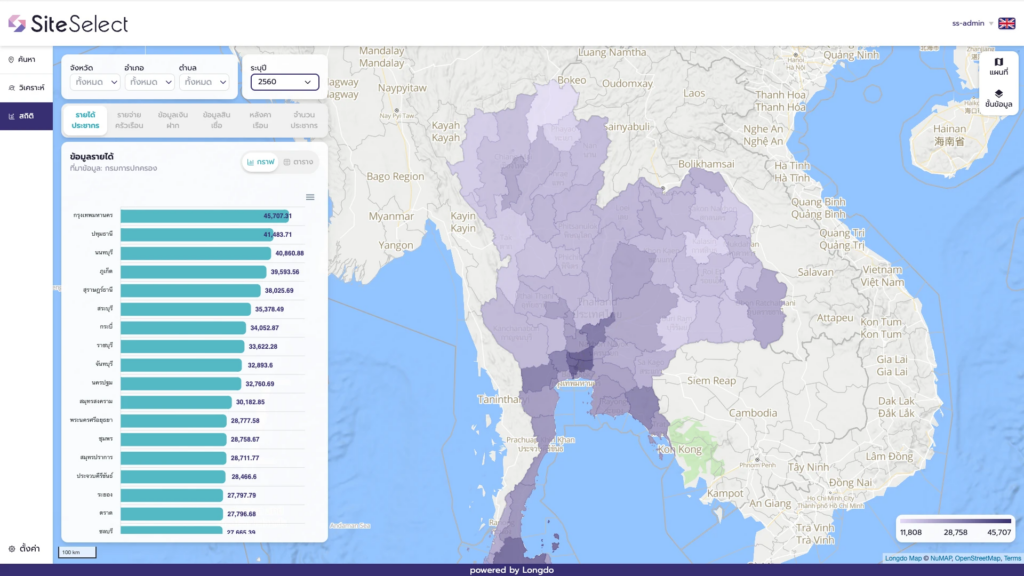The height and width of the screenshot is (576, 1024).
Task: Go to ค้นหา search in sidebar
Action: point(26,60)
